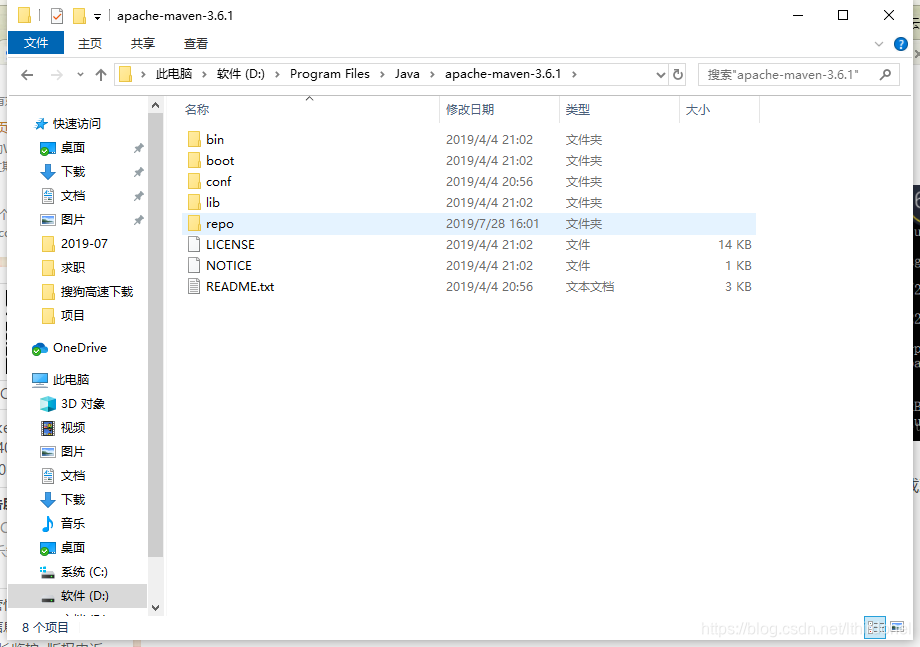The width and height of the screenshot is (920, 647).
Task: Switch to details view layout icon
Action: (x=875, y=628)
